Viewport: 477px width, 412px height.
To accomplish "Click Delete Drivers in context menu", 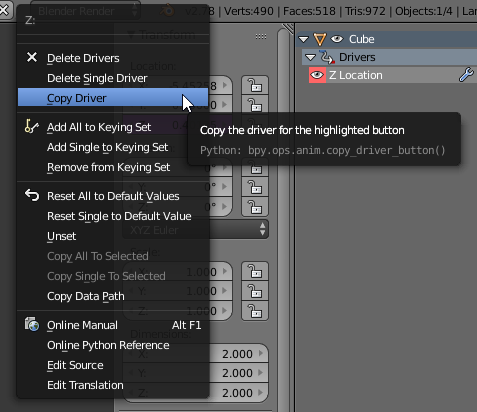I will coord(113,58).
